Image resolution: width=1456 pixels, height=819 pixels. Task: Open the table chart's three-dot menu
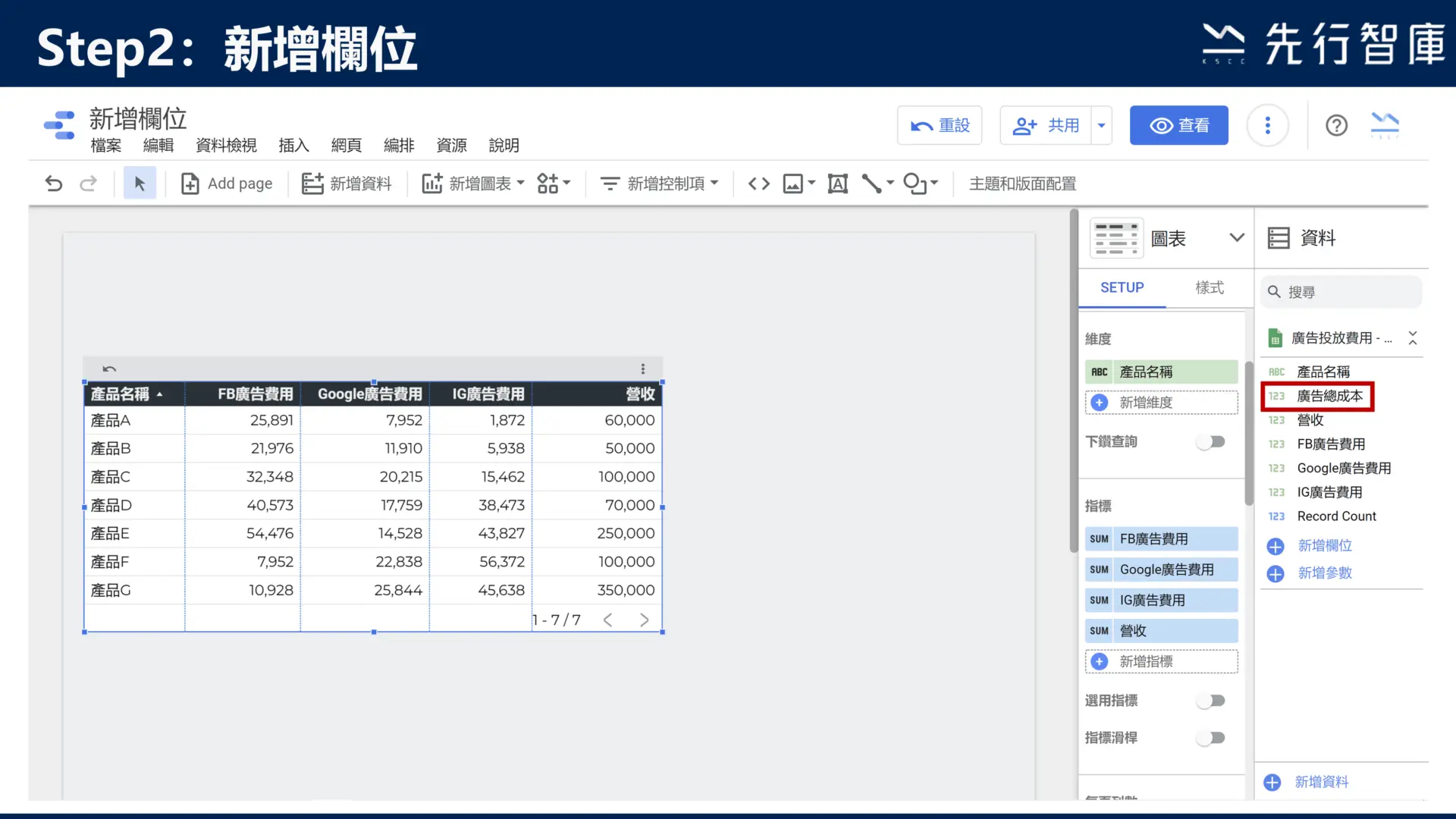(643, 369)
